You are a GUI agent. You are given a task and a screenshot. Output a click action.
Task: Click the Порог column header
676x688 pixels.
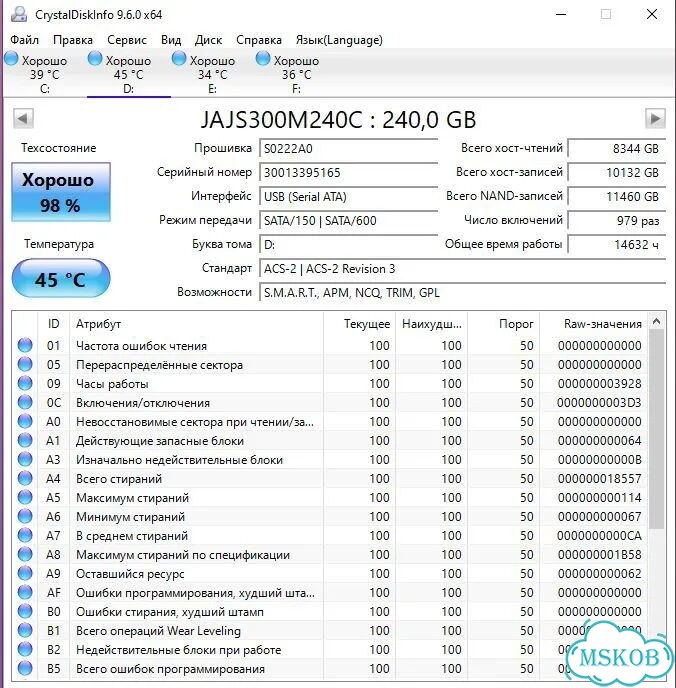[x=504, y=324]
